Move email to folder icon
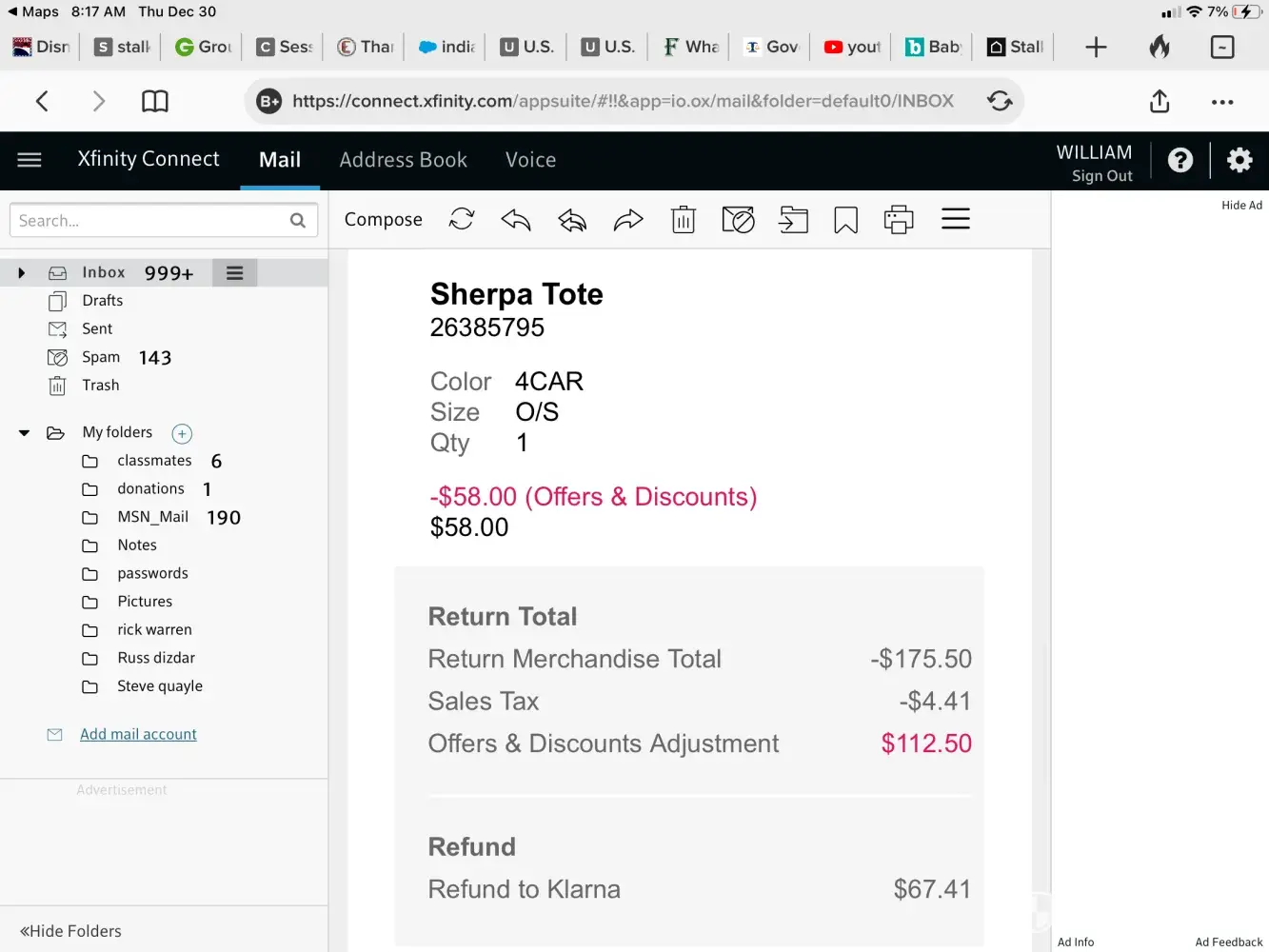 coord(793,220)
